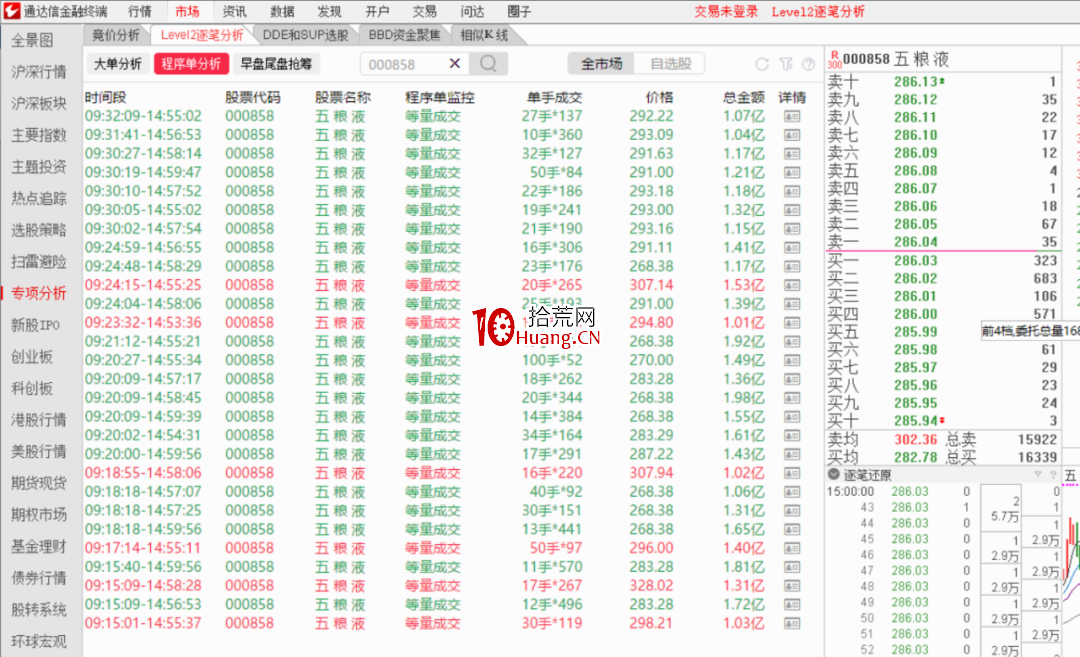The height and width of the screenshot is (657, 1080).
Task: Open detail icon for 09:30:27-14:58:14 row
Action: tap(792, 154)
